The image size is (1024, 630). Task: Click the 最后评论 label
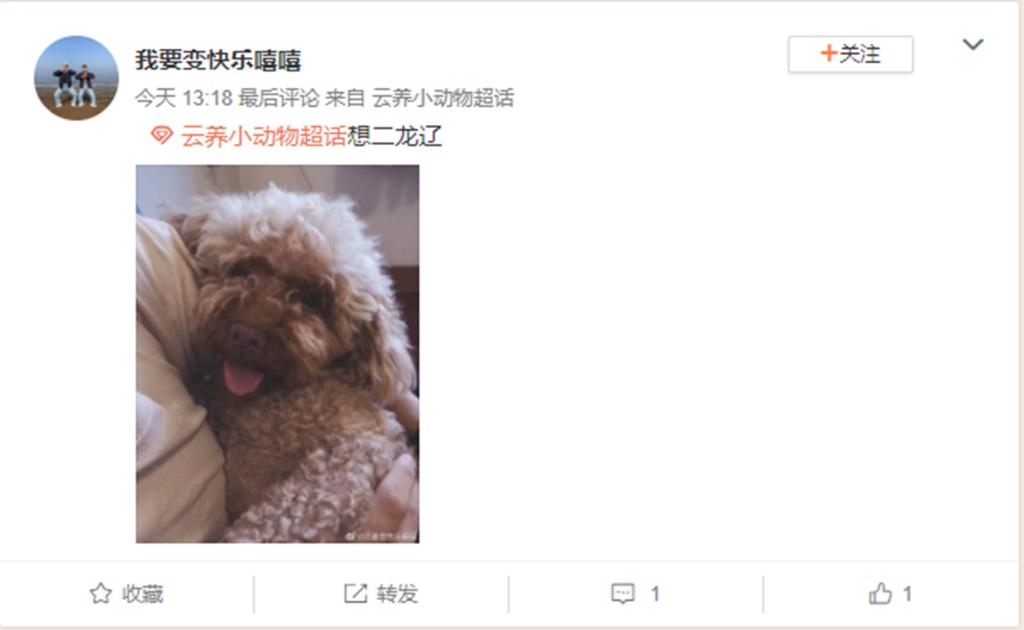pos(279,98)
